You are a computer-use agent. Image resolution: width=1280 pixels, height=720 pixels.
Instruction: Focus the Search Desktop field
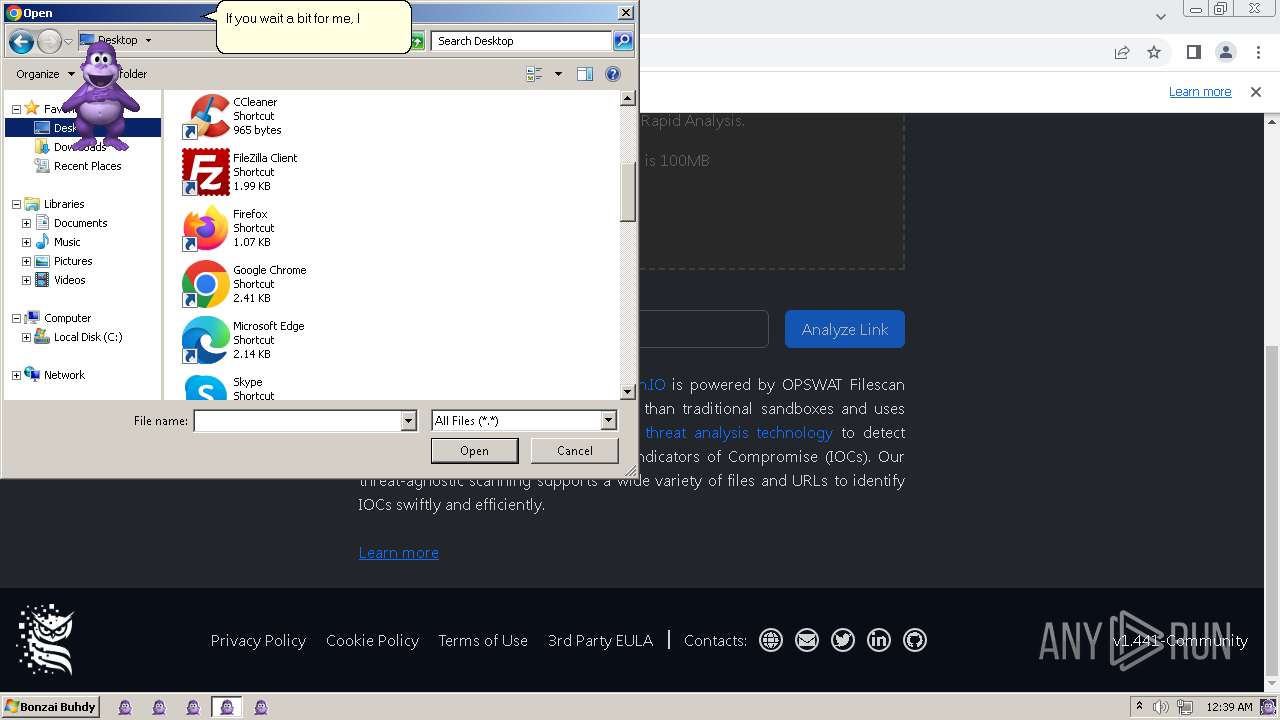click(x=522, y=41)
